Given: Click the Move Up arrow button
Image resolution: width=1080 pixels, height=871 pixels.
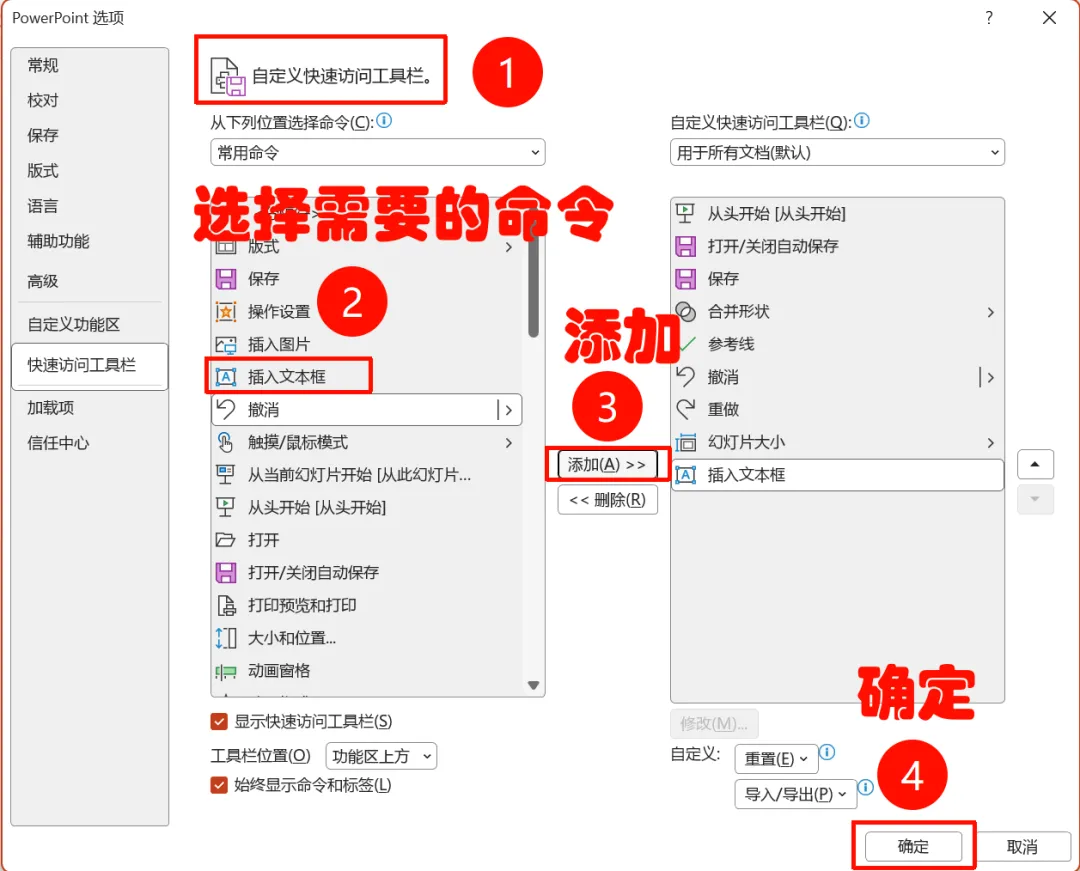Looking at the screenshot, I should click(1035, 464).
